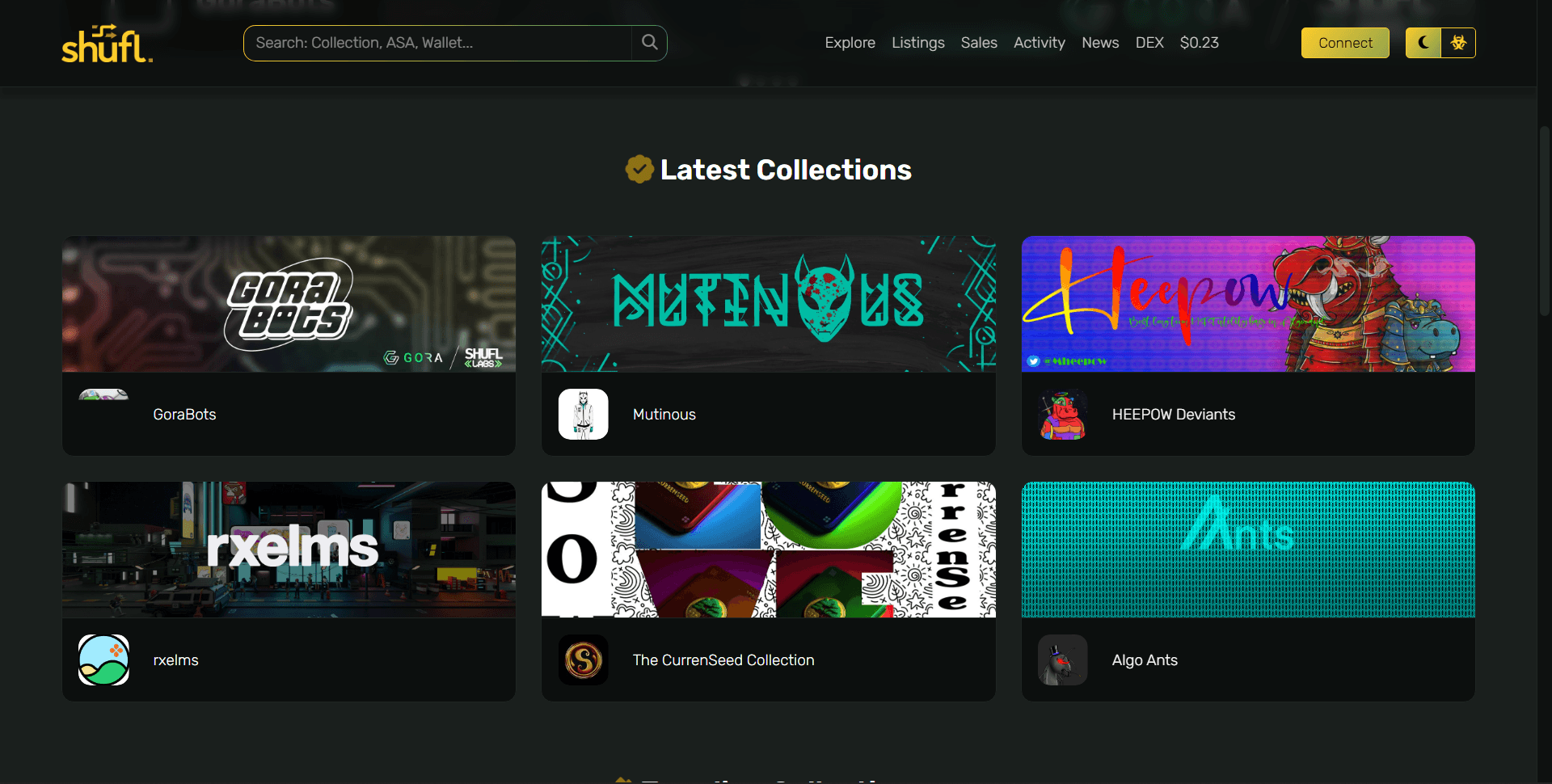
Task: Open The CurrenSeed Collection name
Action: pyautogui.click(x=723, y=660)
